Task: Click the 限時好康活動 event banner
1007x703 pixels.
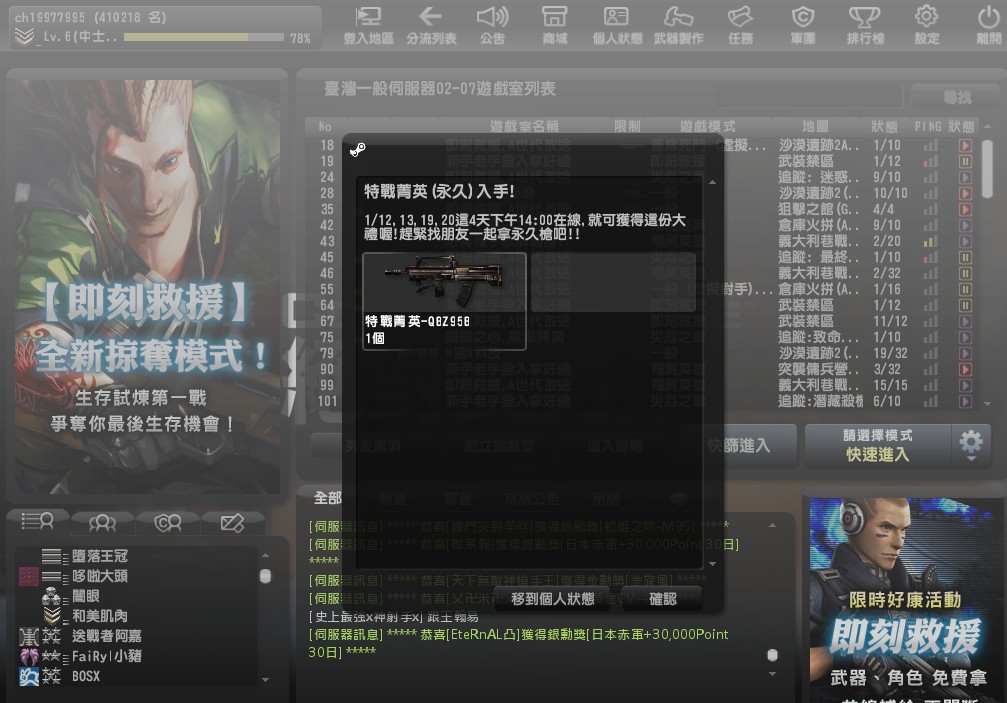Action: coord(905,600)
